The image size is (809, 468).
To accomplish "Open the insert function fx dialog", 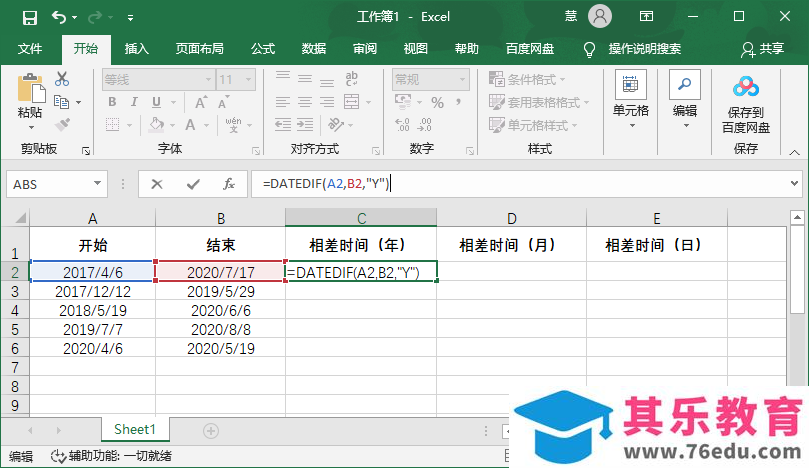I will click(229, 184).
